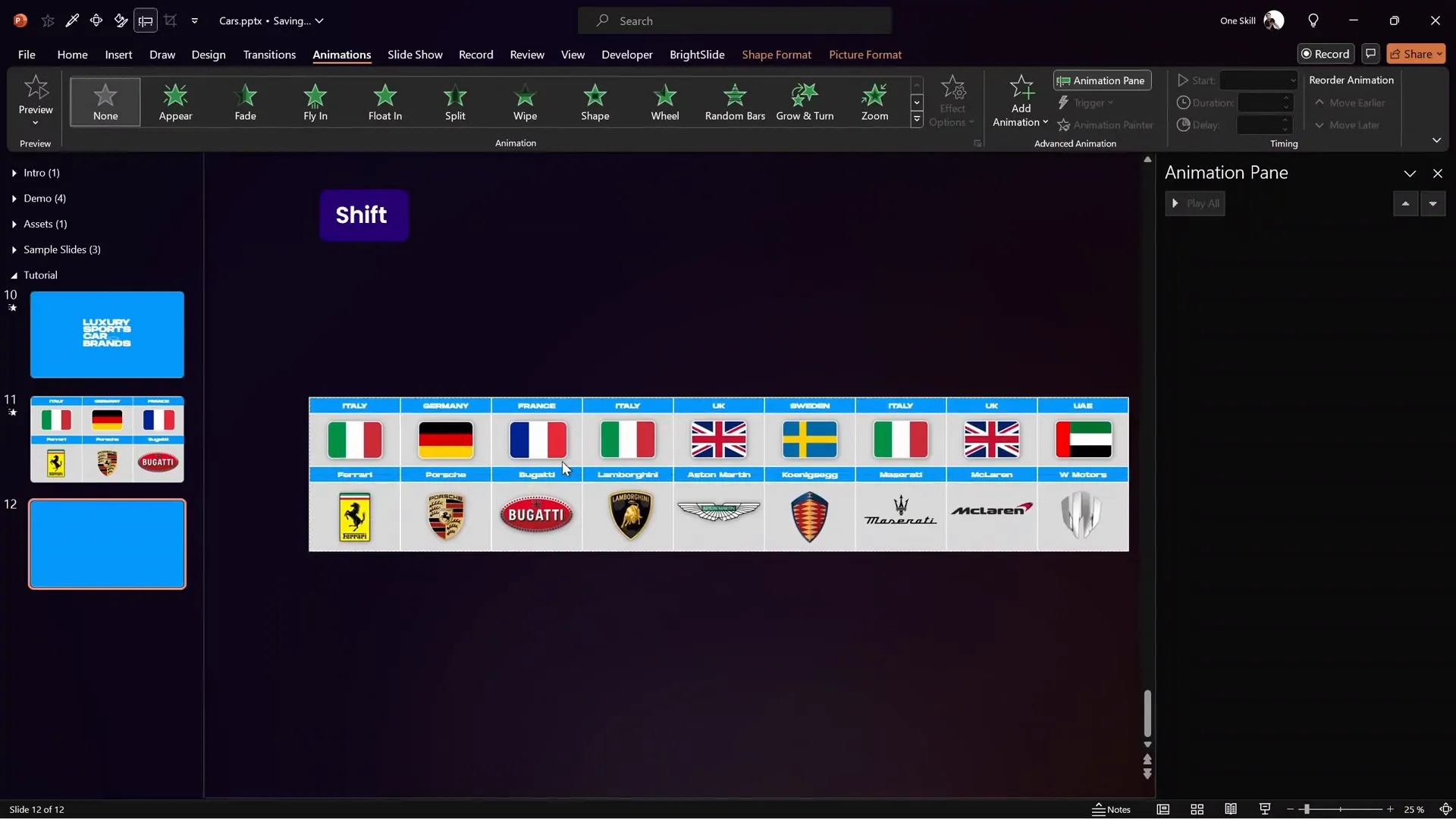Screen dimensions: 1456x819
Task: Open the Add Animation gallery
Action: (x=1021, y=102)
